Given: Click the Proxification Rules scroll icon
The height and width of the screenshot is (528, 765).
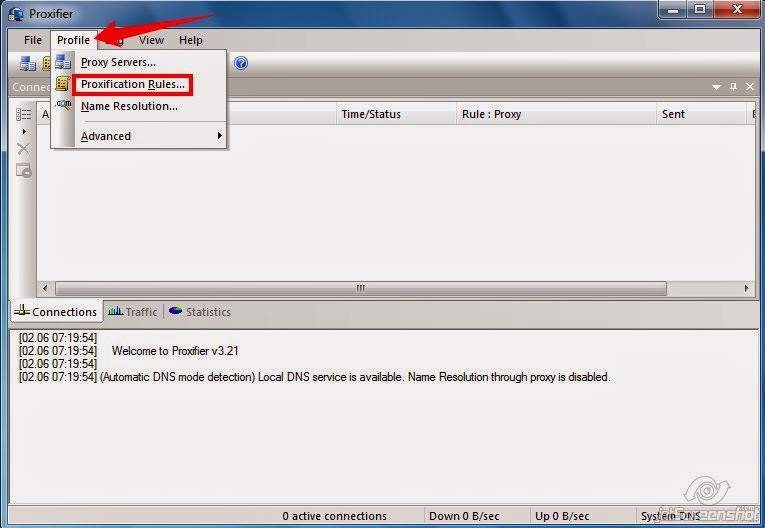Looking at the screenshot, I should [x=62, y=84].
